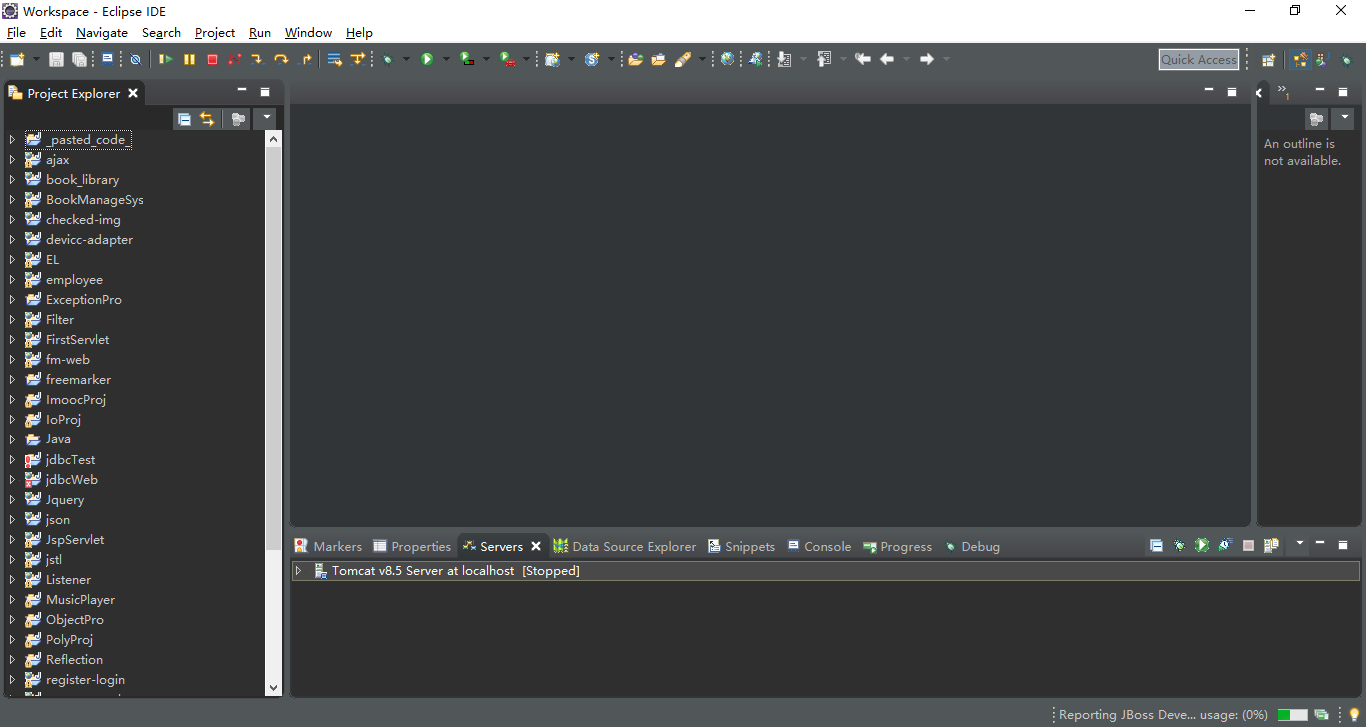Click Project Explorer scrollbar up arrow
Screen dimensions: 1366x727
tap(274, 139)
